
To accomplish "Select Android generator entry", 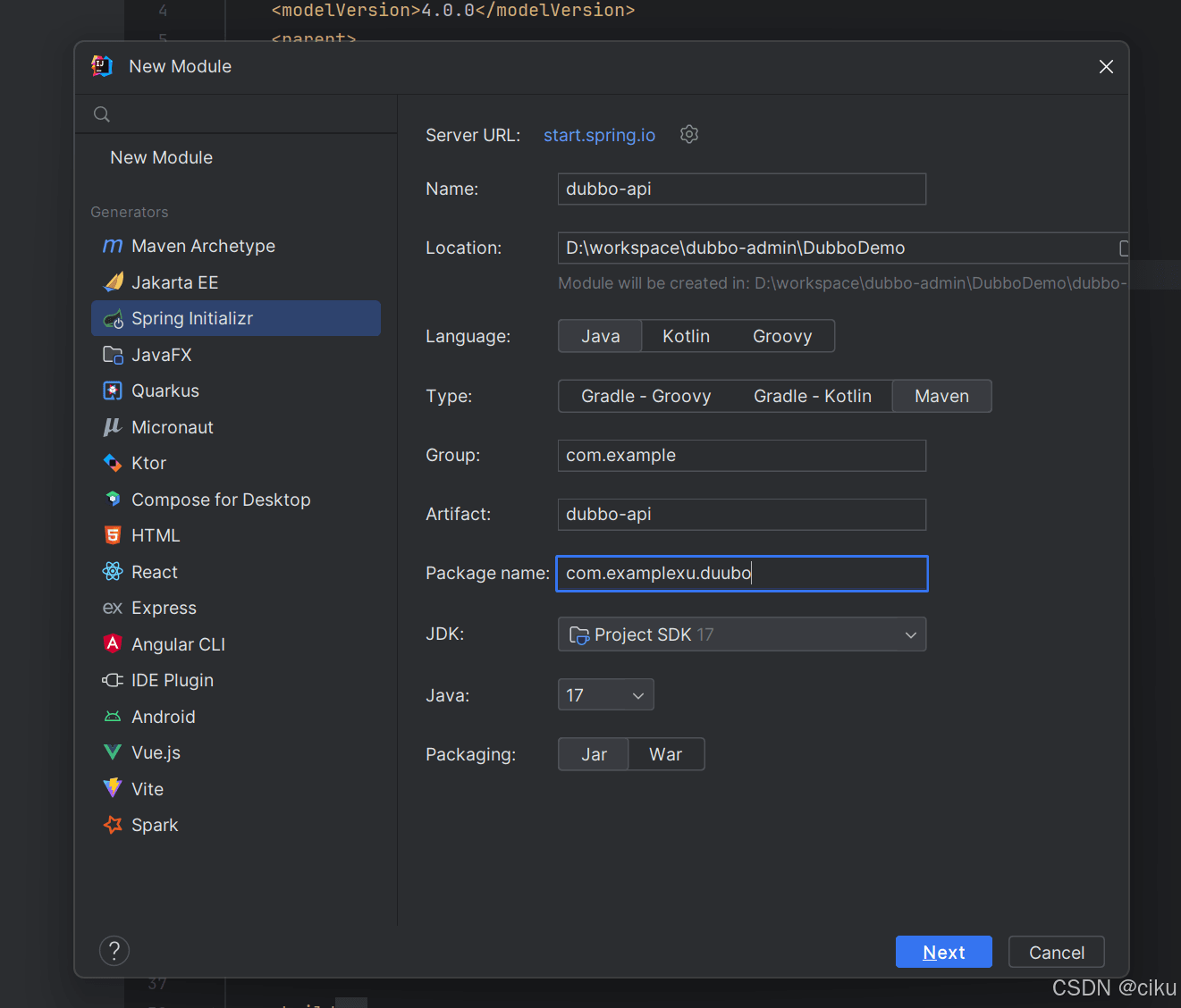I will pyautogui.click(x=236, y=717).
